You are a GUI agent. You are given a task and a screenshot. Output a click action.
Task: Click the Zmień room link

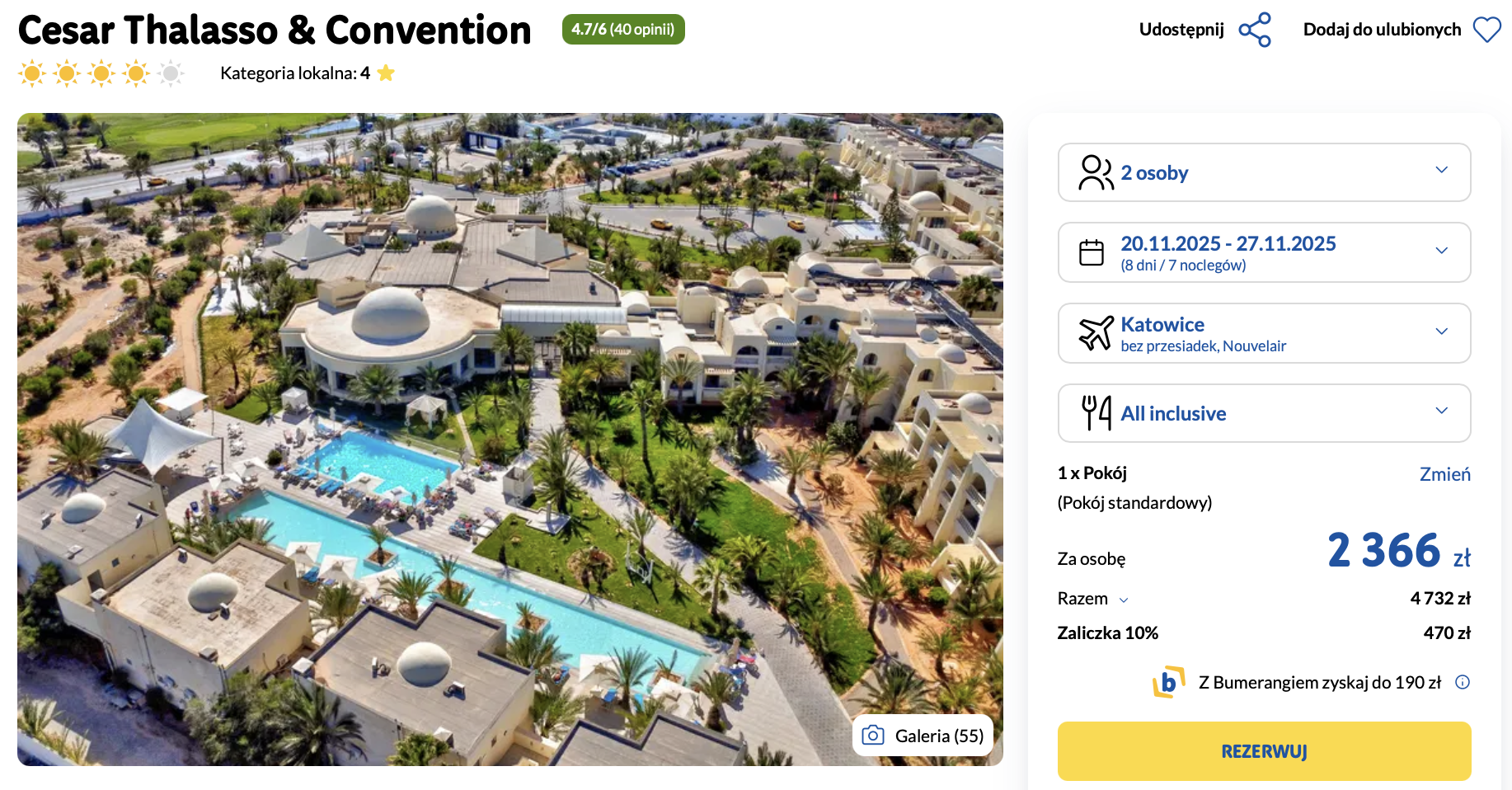point(1444,474)
